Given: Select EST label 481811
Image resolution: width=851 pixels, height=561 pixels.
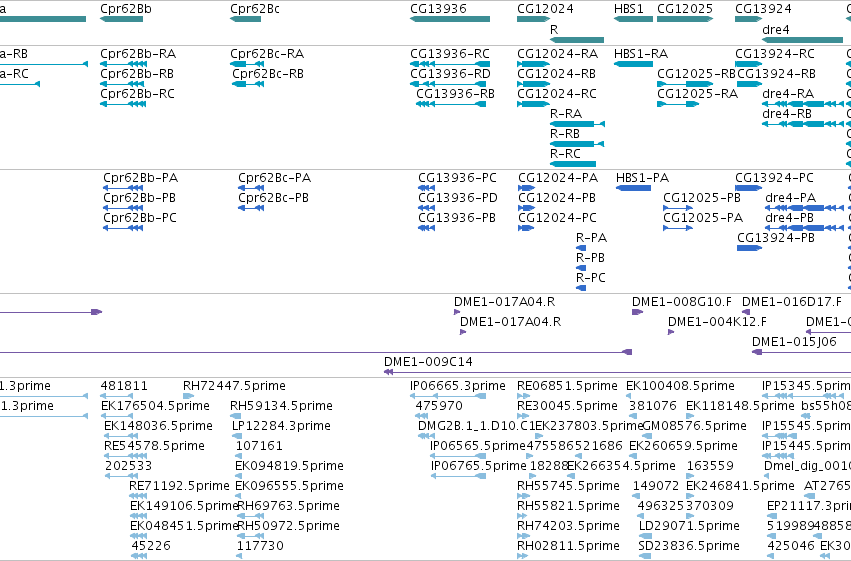Looking at the screenshot, I should pyautogui.click(x=124, y=386).
